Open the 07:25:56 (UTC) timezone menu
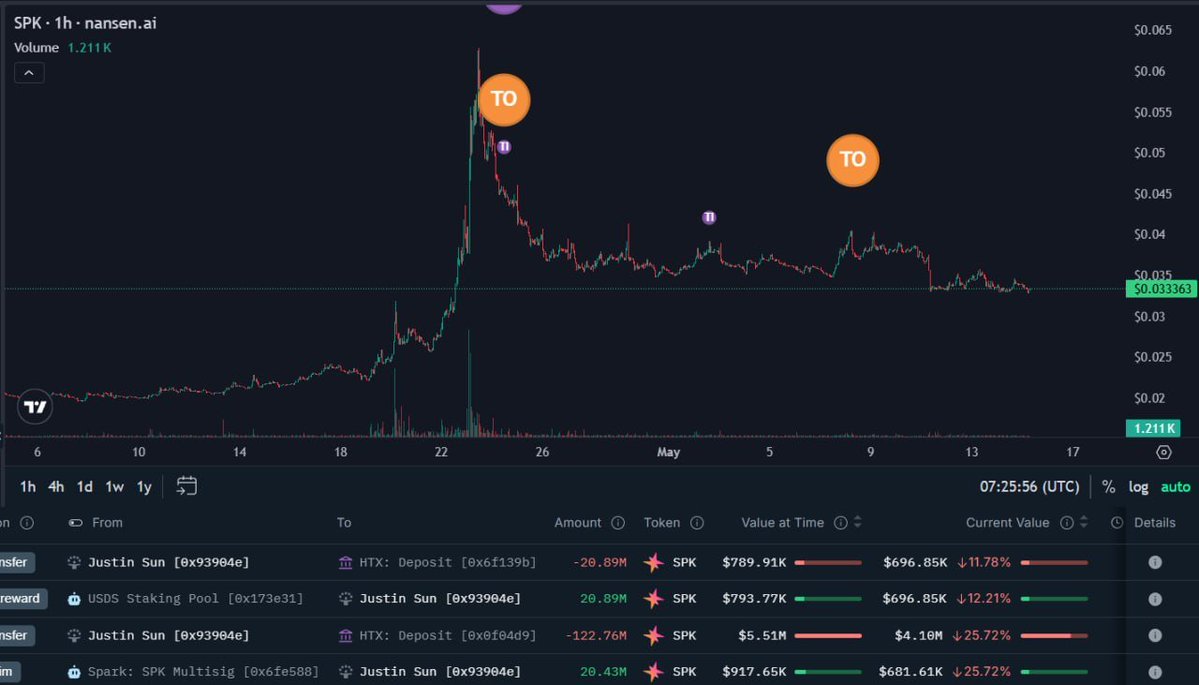The width and height of the screenshot is (1199, 685). coord(1029,487)
